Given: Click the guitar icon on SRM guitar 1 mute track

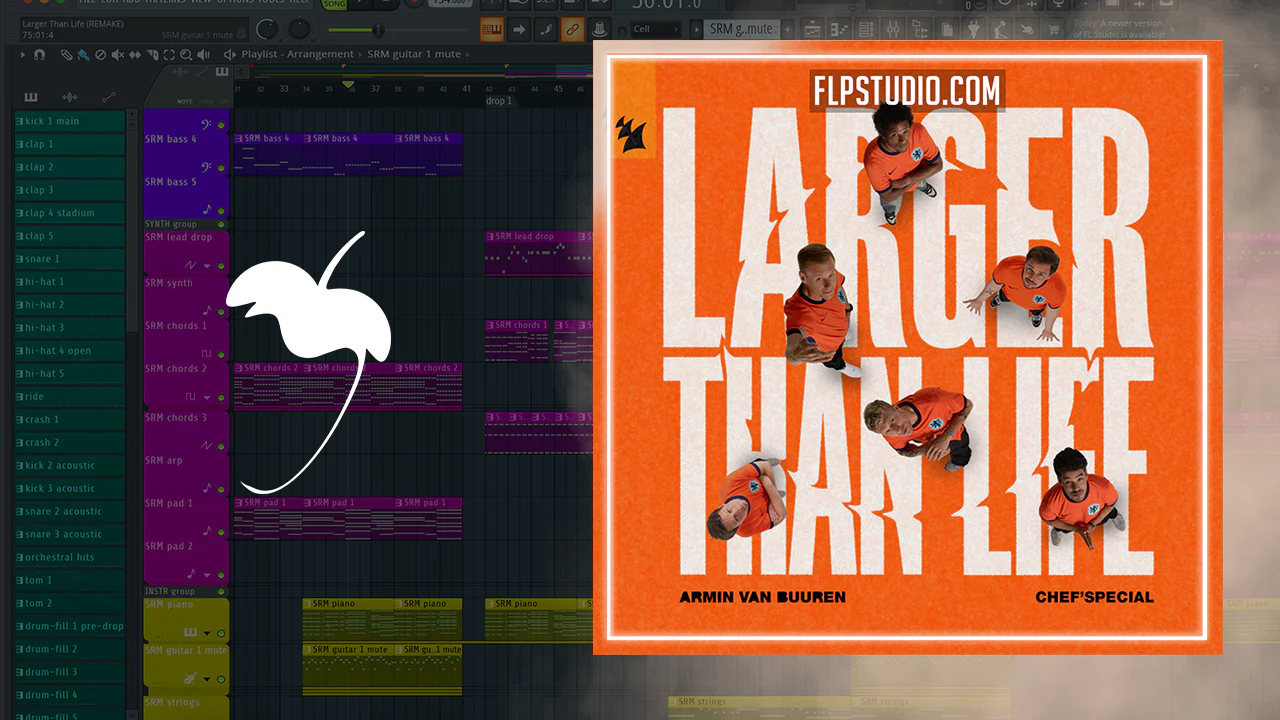Looking at the screenshot, I should click(189, 679).
